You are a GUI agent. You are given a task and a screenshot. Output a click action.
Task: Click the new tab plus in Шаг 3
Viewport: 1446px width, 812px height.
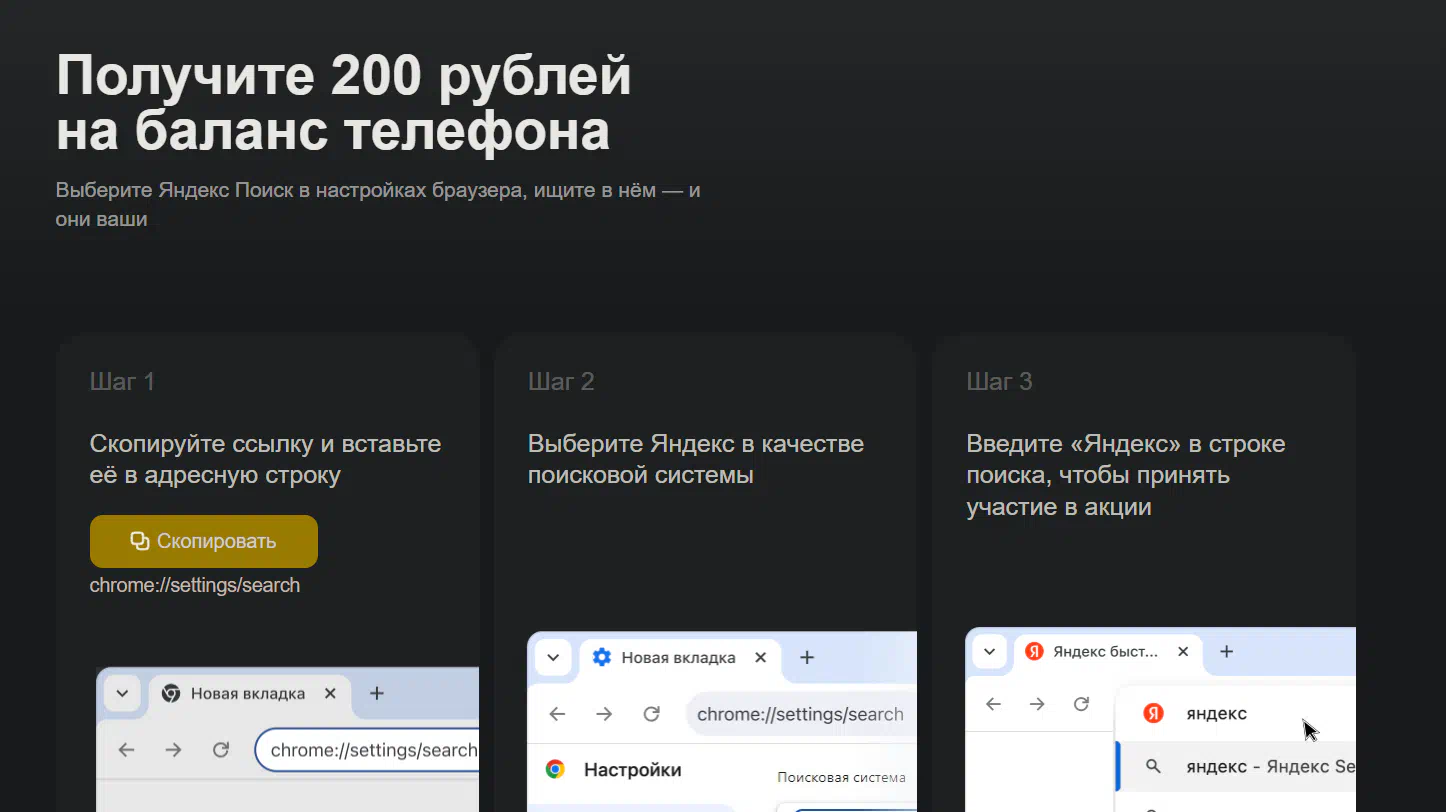pyautogui.click(x=1227, y=652)
